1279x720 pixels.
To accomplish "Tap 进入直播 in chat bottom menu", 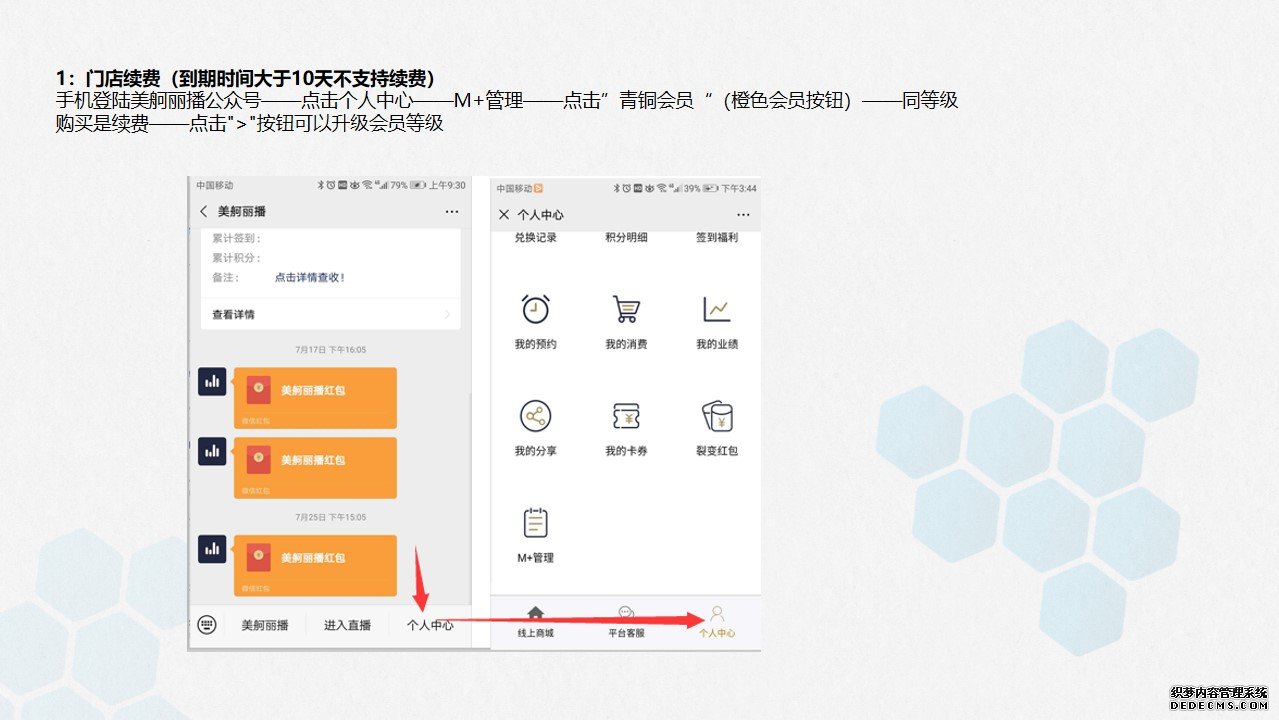I will 347,625.
